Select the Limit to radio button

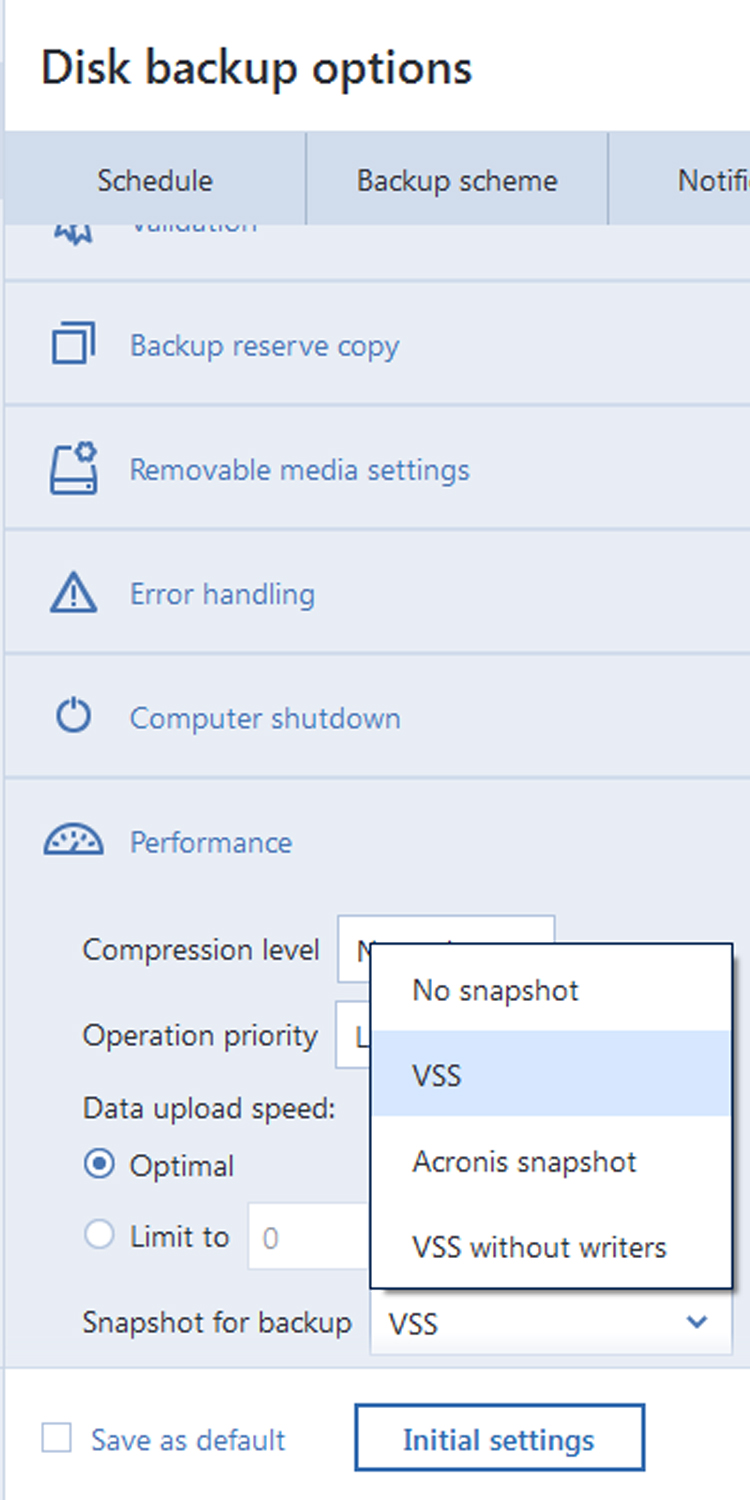tap(99, 1236)
